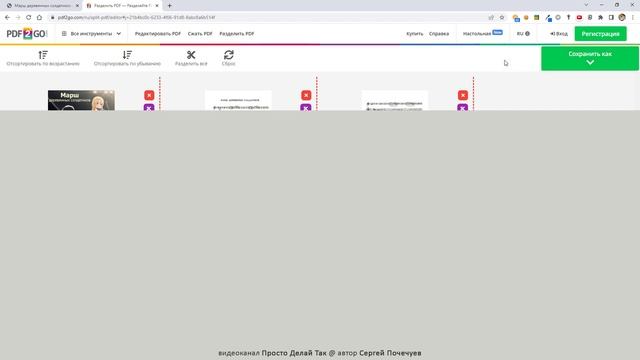Open the Chrome profile avatar
640x360 pixels.
click(622, 18)
